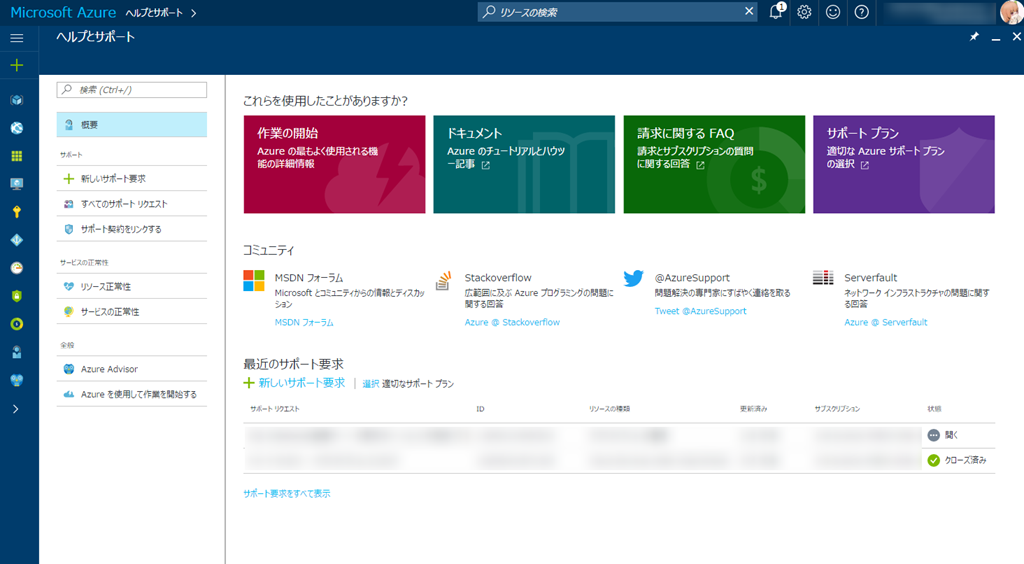Image resolution: width=1024 pixels, height=564 pixels.
Task: Open the portal settings gear icon
Action: tap(804, 12)
